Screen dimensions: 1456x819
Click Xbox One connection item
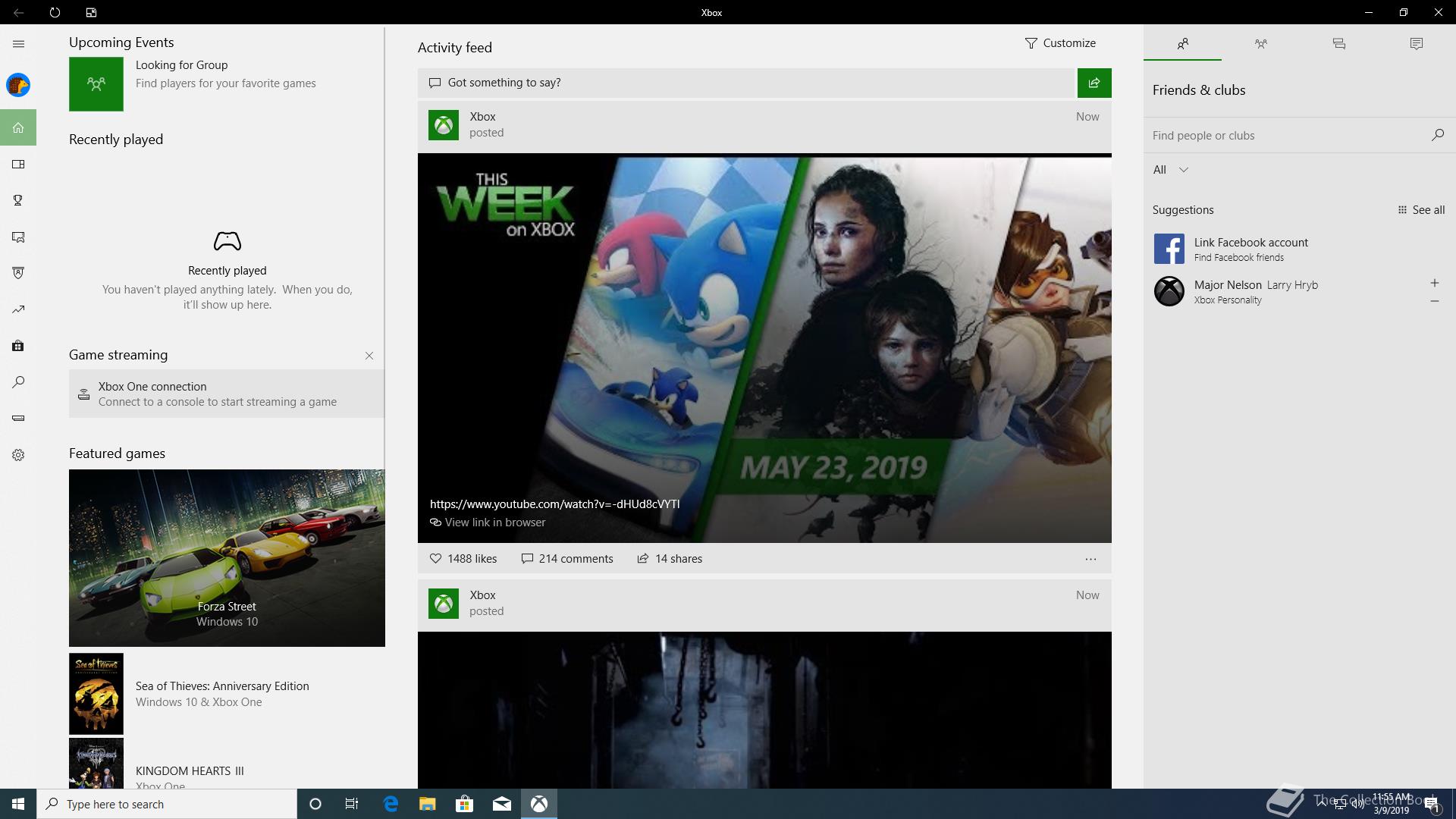tap(227, 394)
